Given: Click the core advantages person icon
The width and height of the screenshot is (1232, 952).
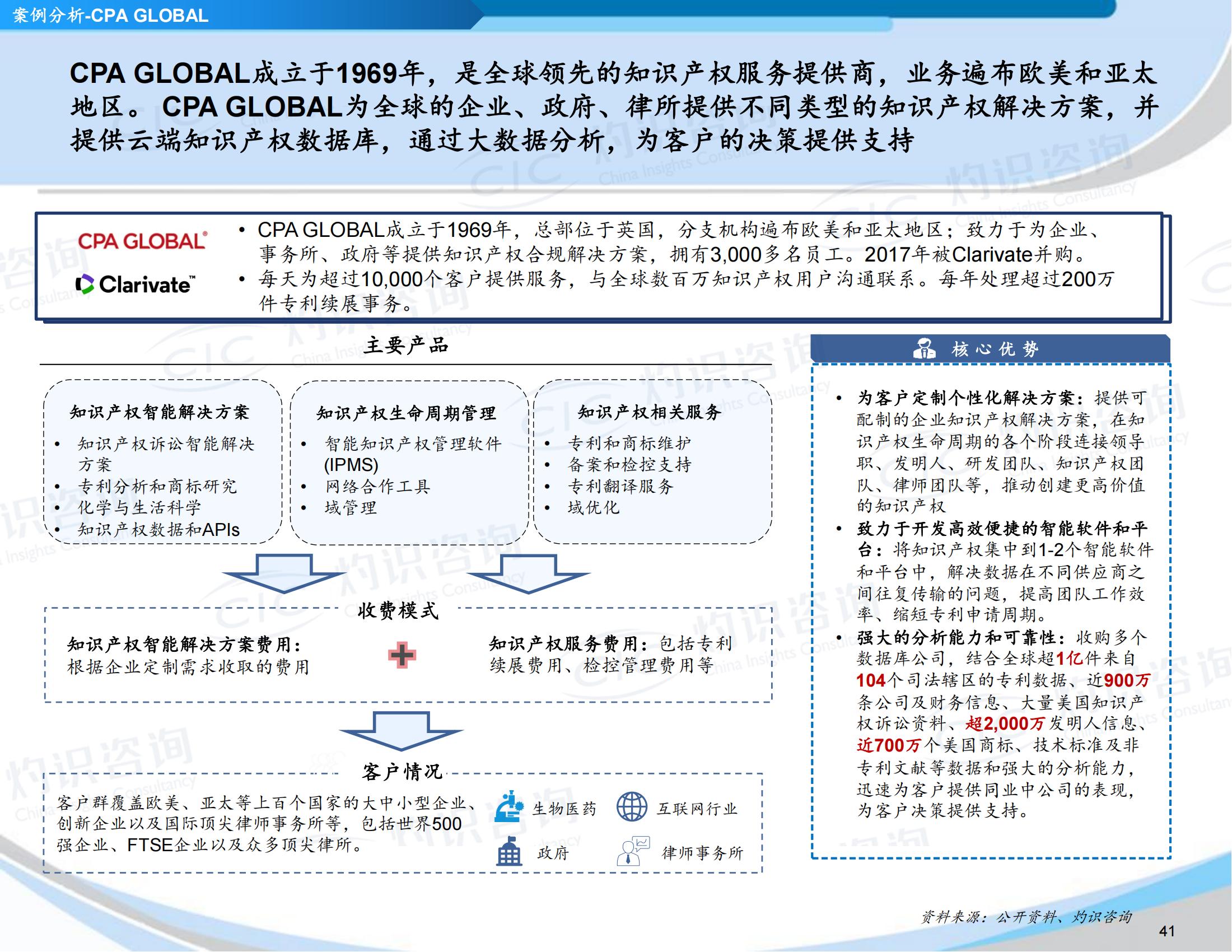Looking at the screenshot, I should [x=924, y=348].
